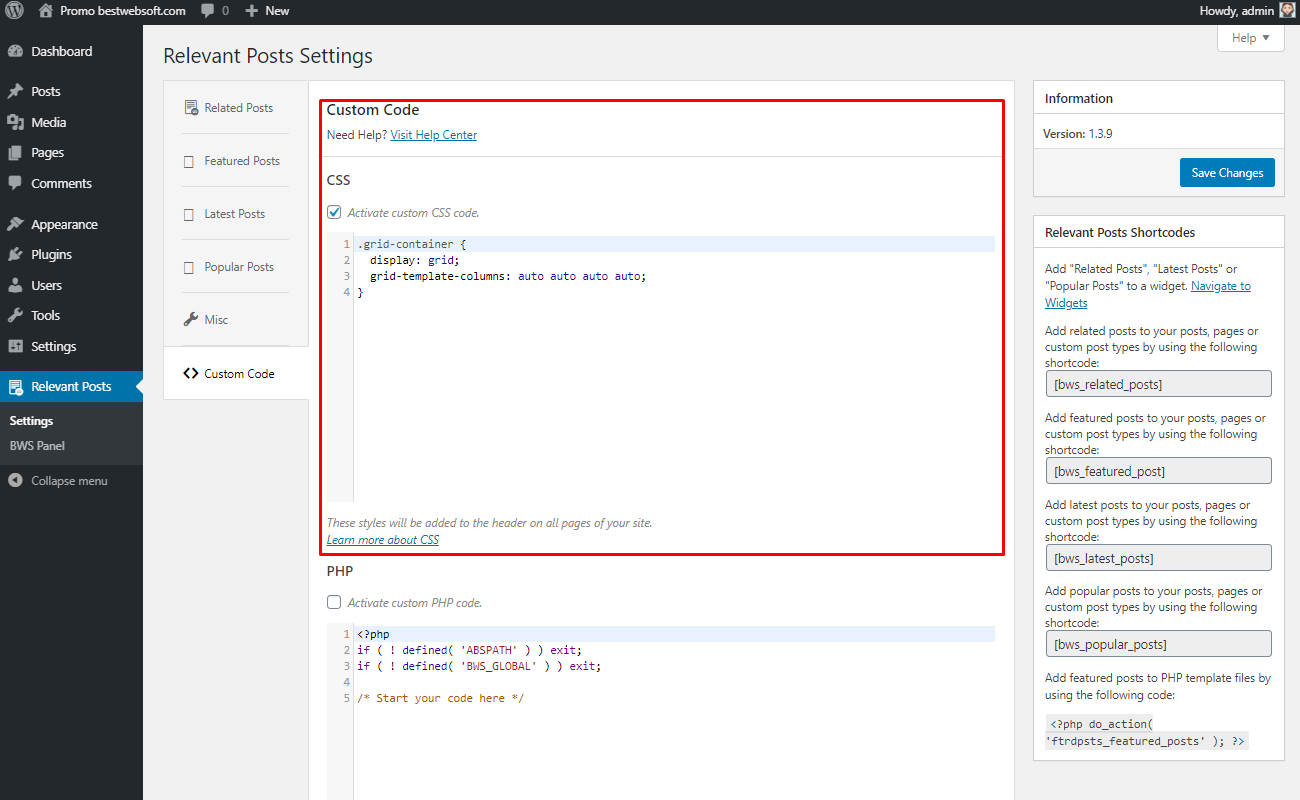Open the New content menu

click(267, 11)
